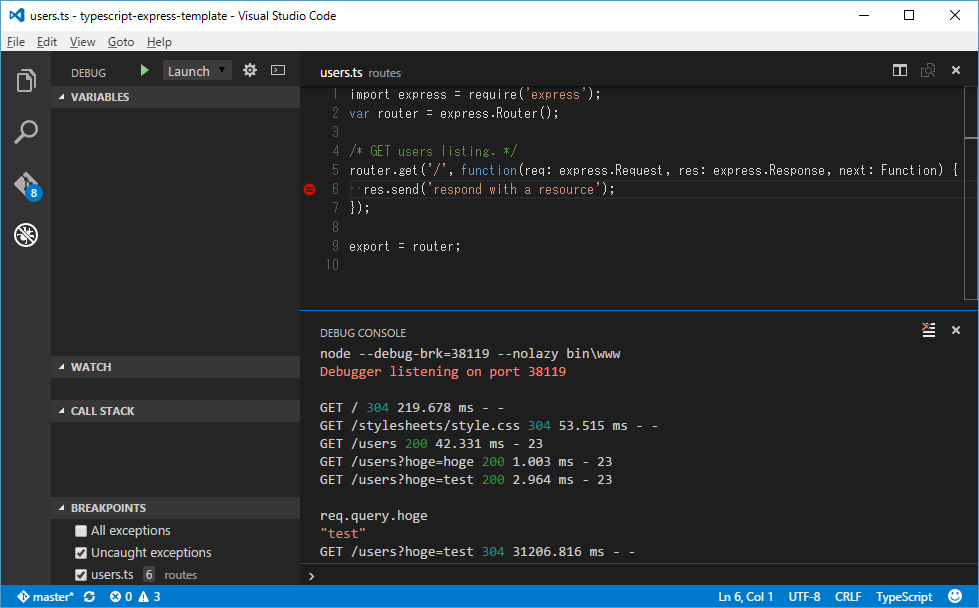
Task: Click the breakpoint dot on line 6
Action: pyautogui.click(x=309, y=189)
